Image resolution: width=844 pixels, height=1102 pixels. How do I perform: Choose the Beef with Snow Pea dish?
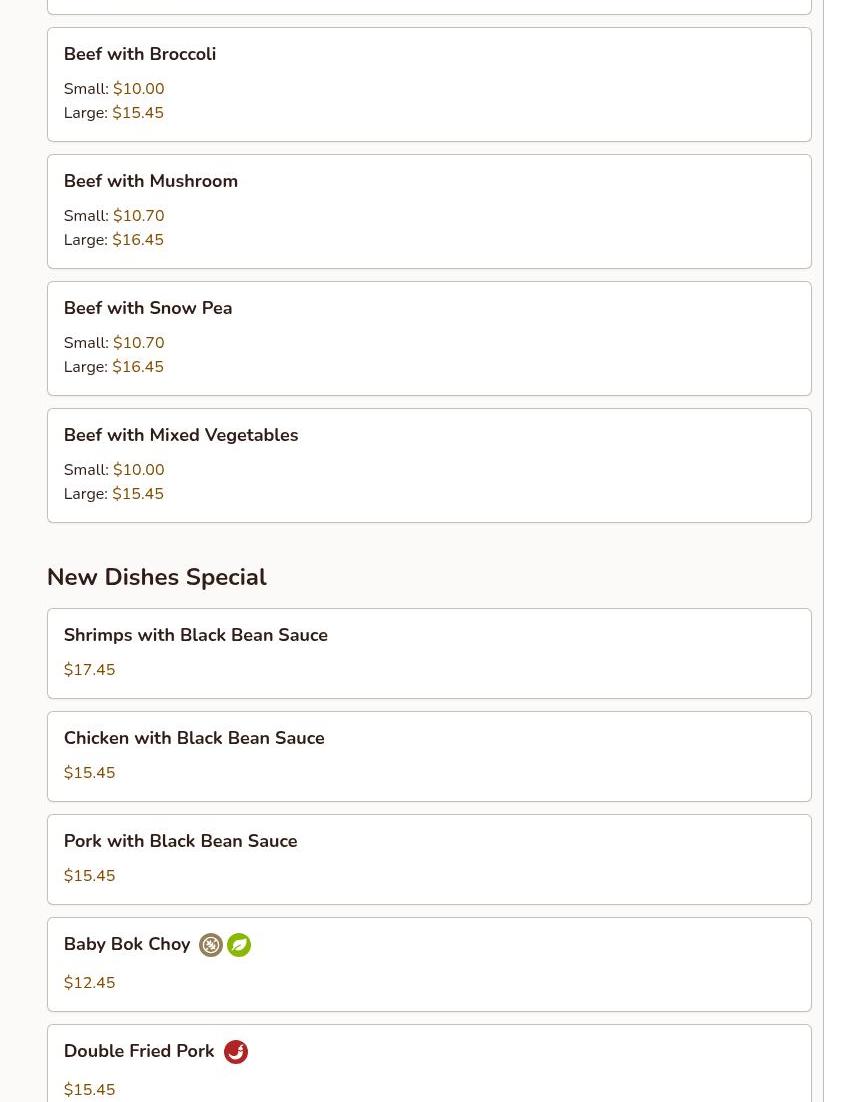coord(148,308)
